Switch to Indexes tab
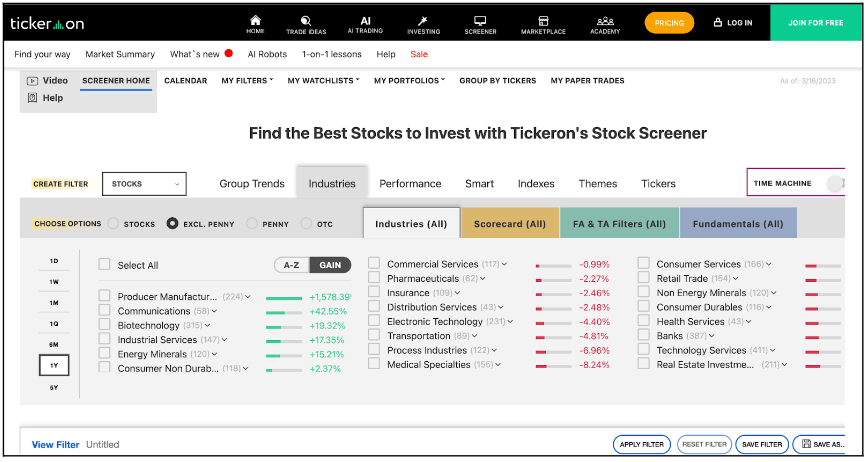This screenshot has height=462, width=866. (x=536, y=184)
